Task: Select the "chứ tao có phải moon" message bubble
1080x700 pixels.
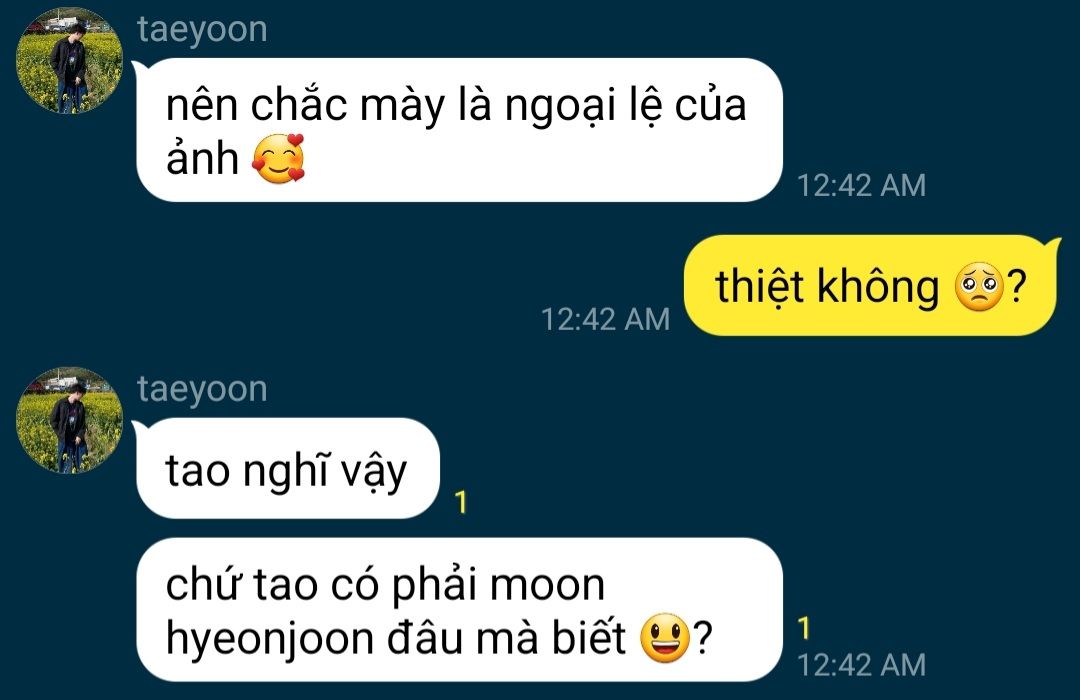Action: [x=459, y=610]
